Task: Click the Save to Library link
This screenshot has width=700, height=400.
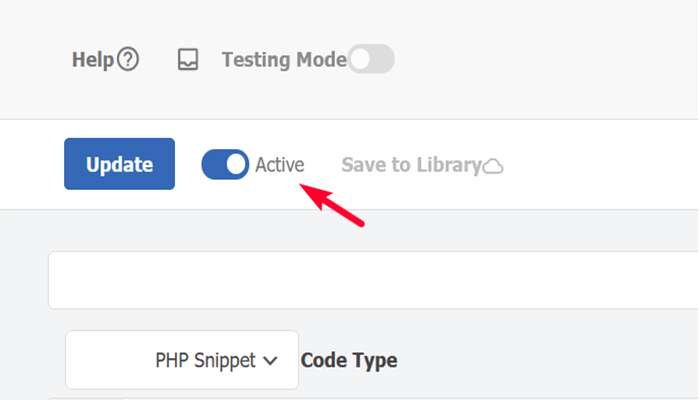Action: point(411,165)
